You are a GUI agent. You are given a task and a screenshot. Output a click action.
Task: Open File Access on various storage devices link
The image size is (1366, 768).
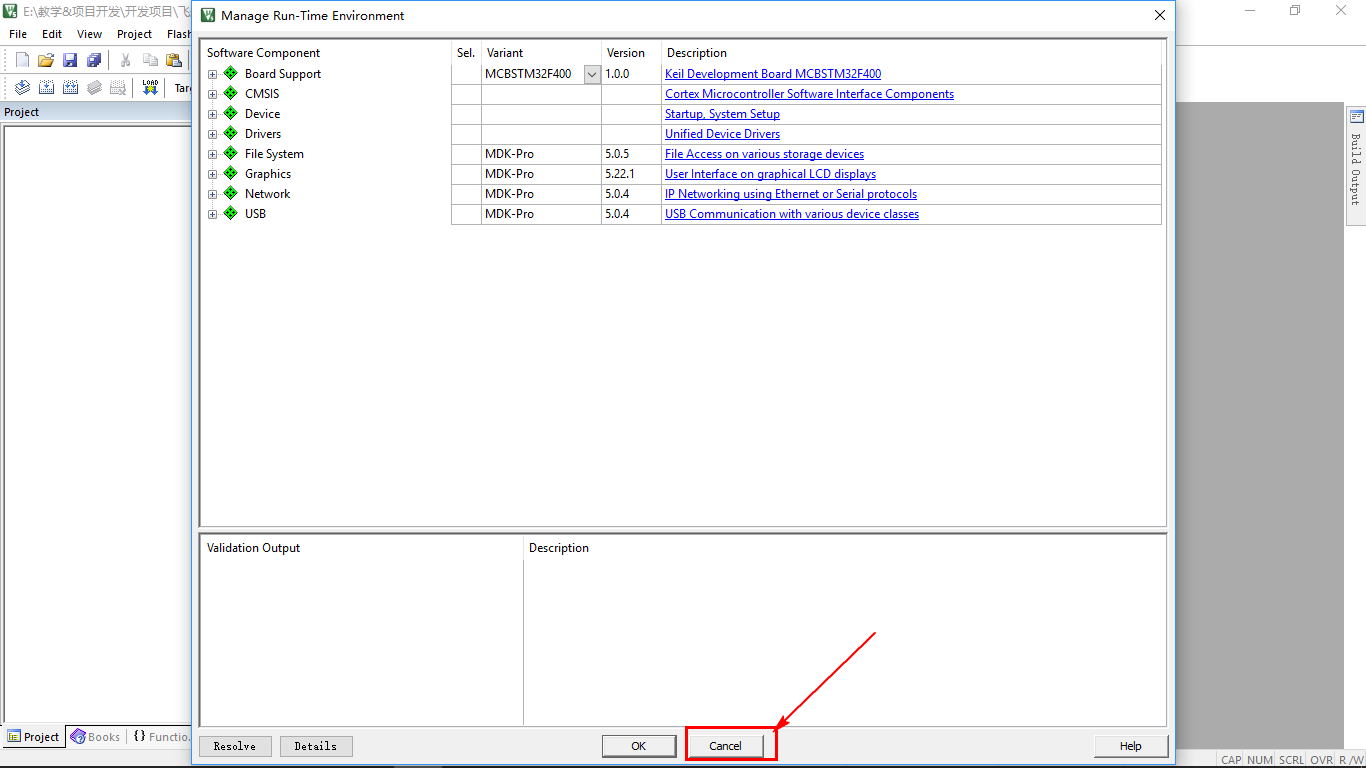click(x=764, y=154)
